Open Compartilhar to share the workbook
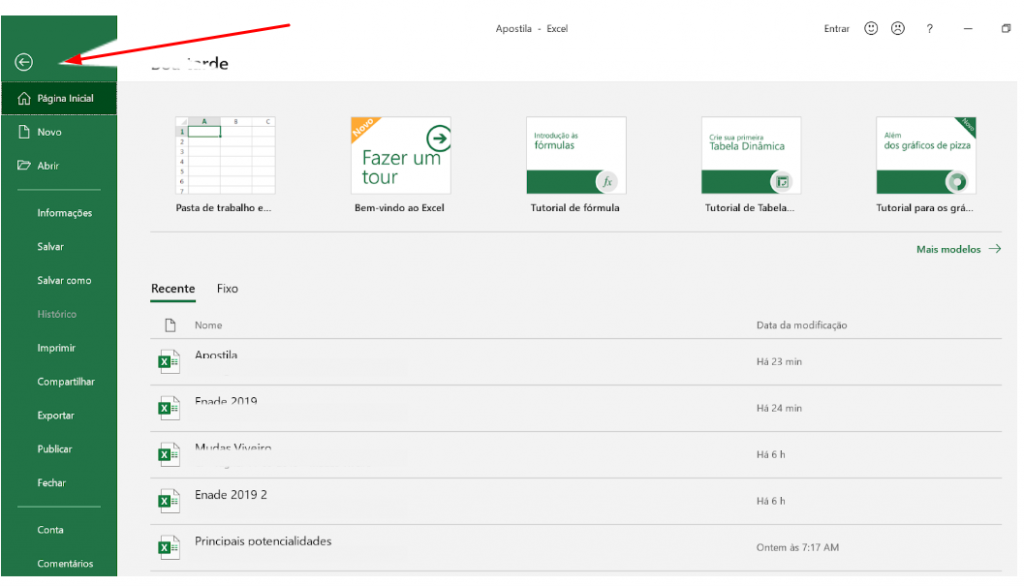This screenshot has width=1024, height=586. [x=66, y=381]
